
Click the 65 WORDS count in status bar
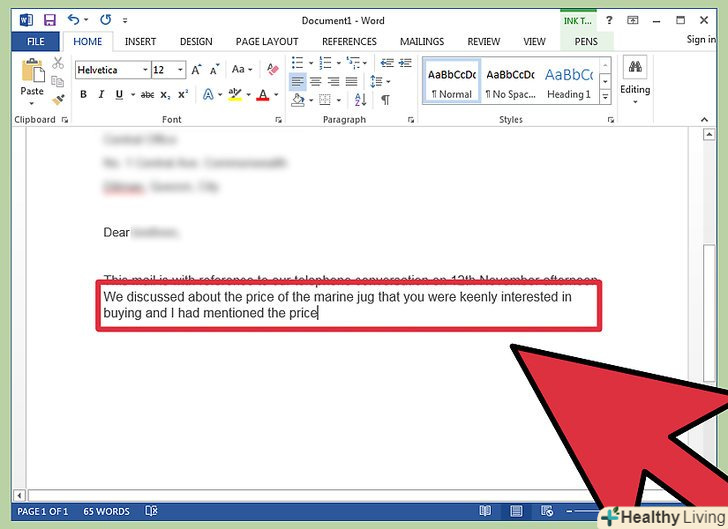[x=106, y=511]
